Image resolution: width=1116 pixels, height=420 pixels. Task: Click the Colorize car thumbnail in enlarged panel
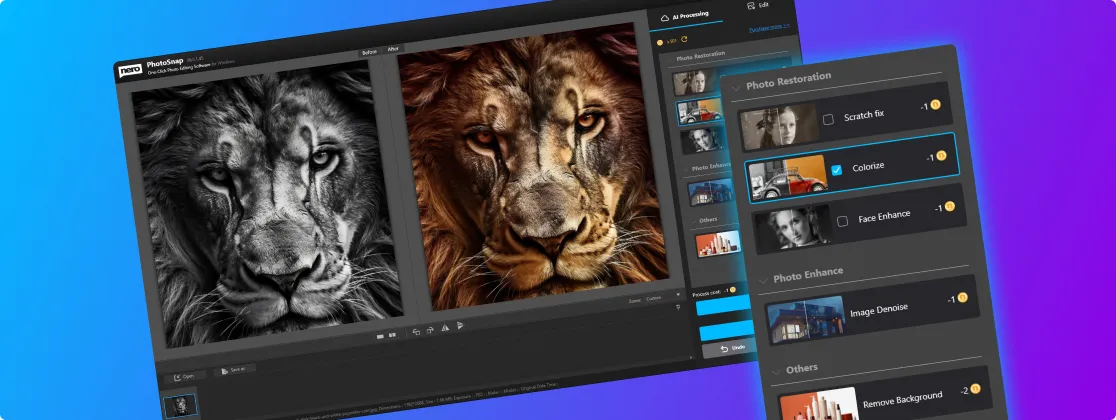click(x=788, y=177)
